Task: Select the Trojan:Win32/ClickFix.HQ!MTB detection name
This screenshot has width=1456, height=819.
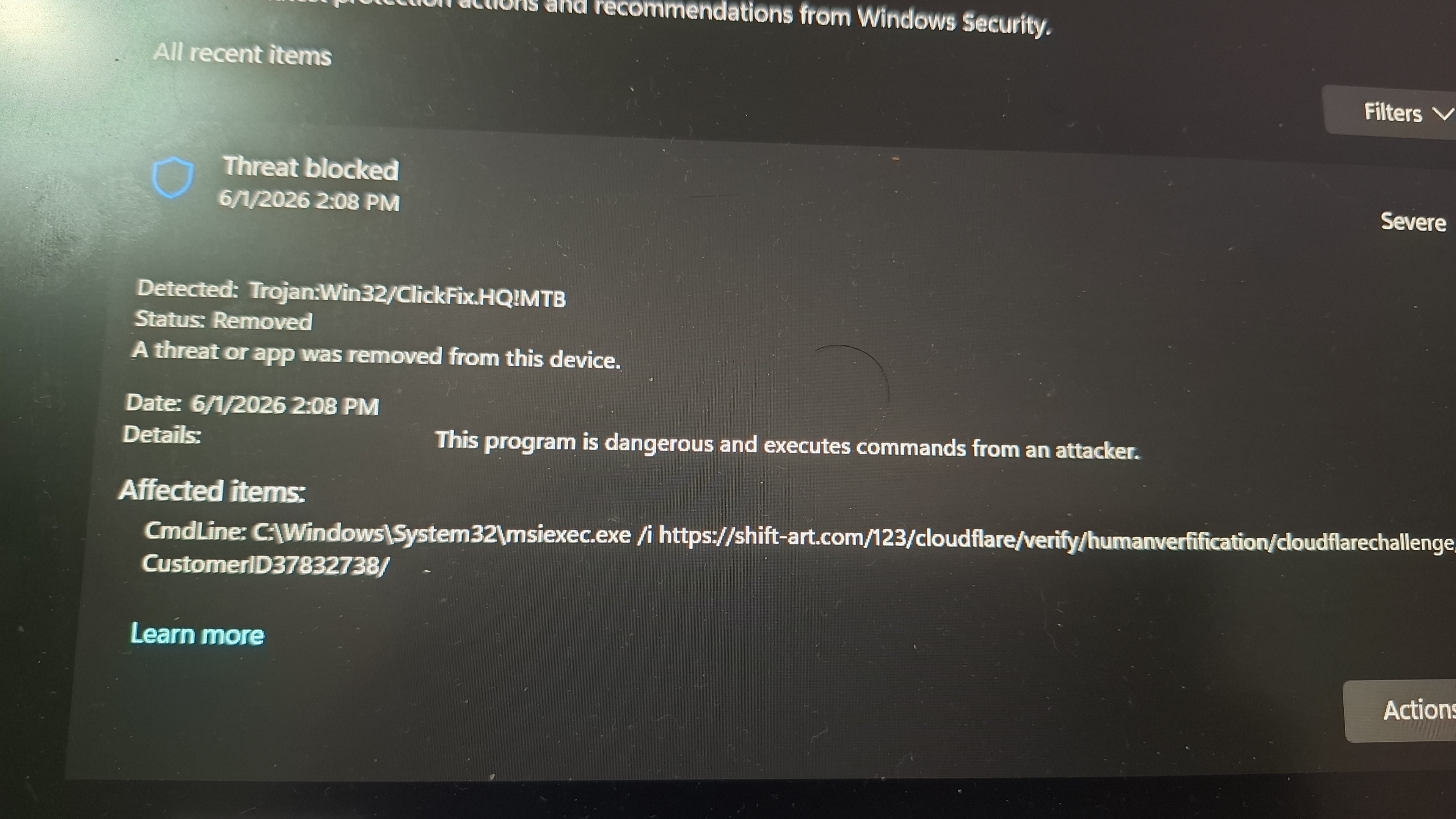Action: [x=407, y=295]
